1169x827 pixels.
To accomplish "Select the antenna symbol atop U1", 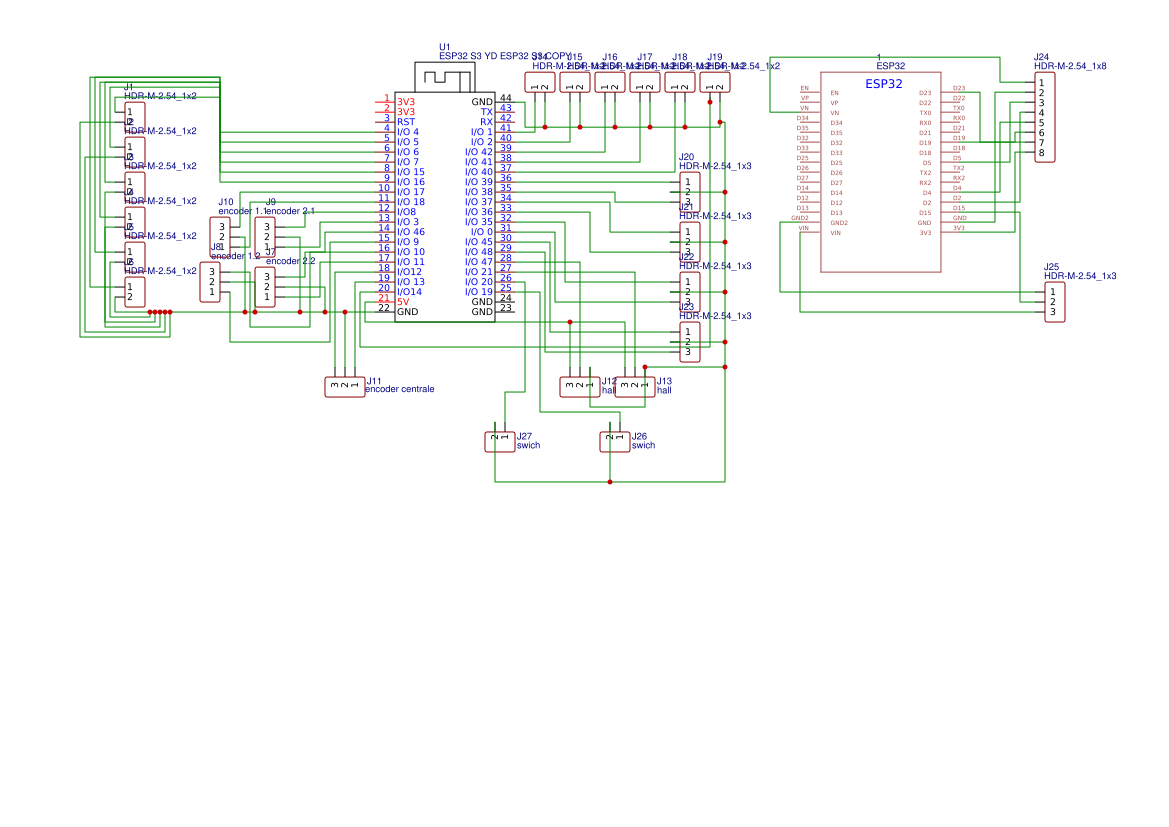I will pyautogui.click(x=444, y=78).
